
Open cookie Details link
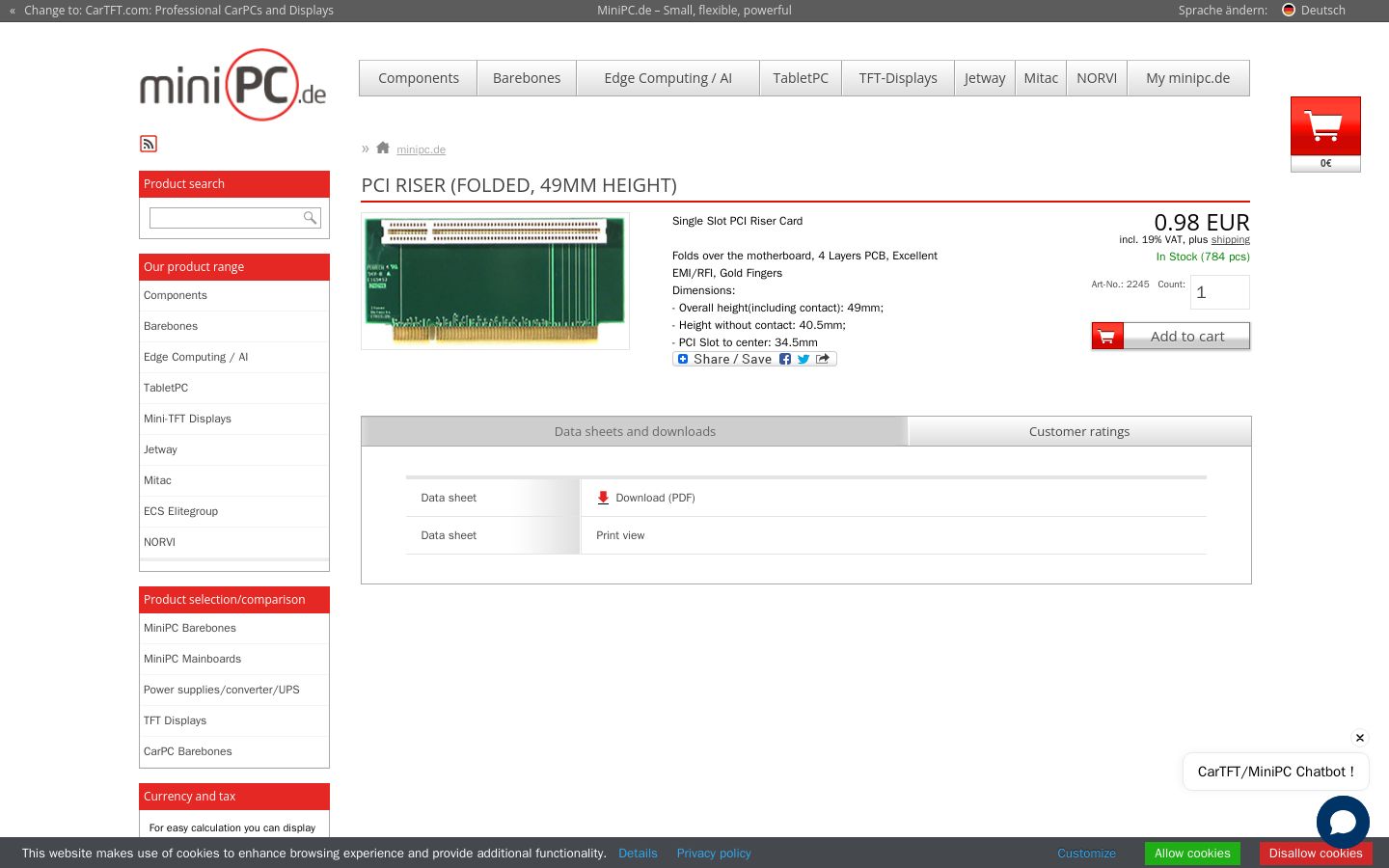tap(638, 854)
